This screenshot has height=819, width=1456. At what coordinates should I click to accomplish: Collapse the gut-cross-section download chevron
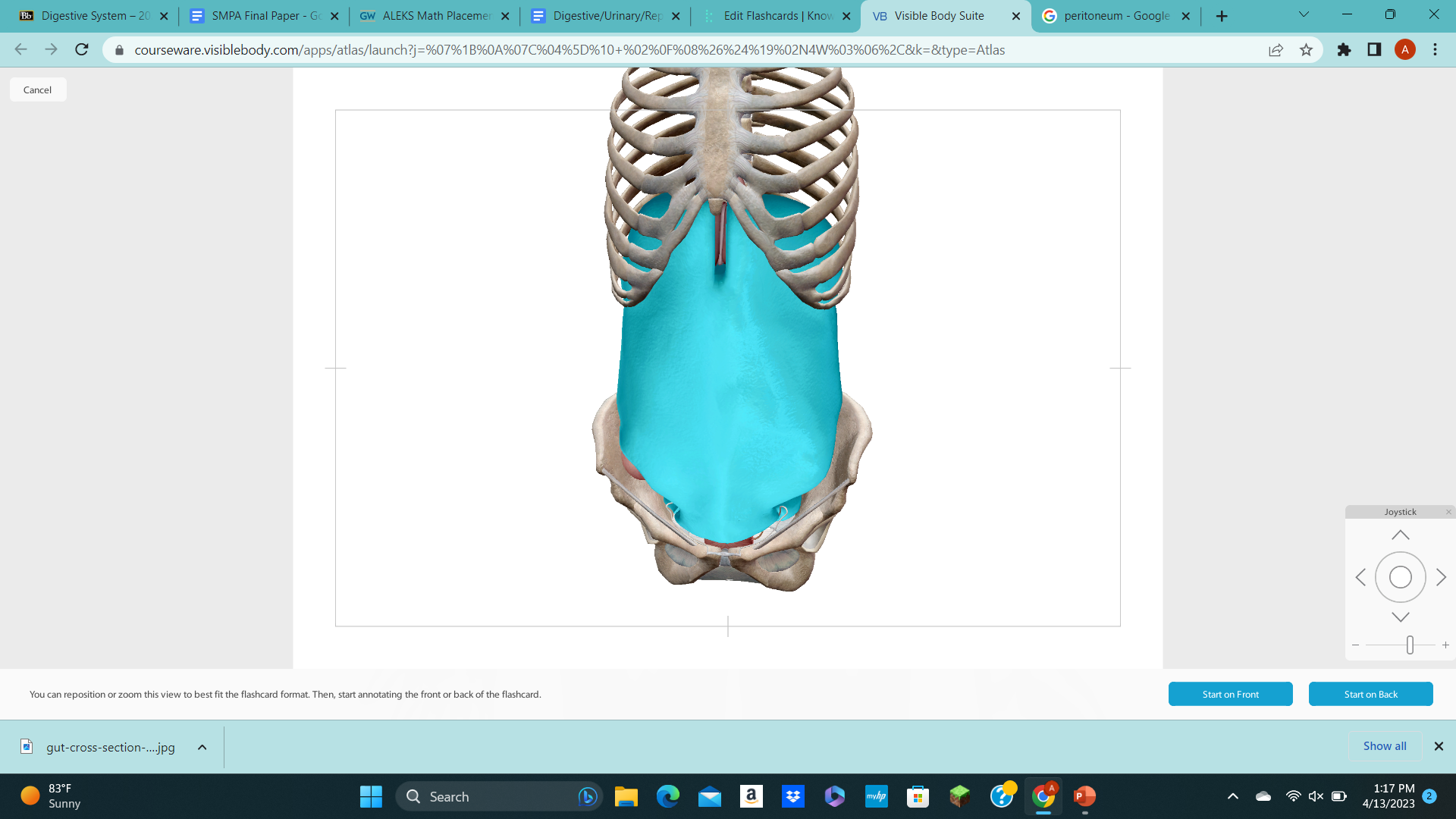[202, 747]
